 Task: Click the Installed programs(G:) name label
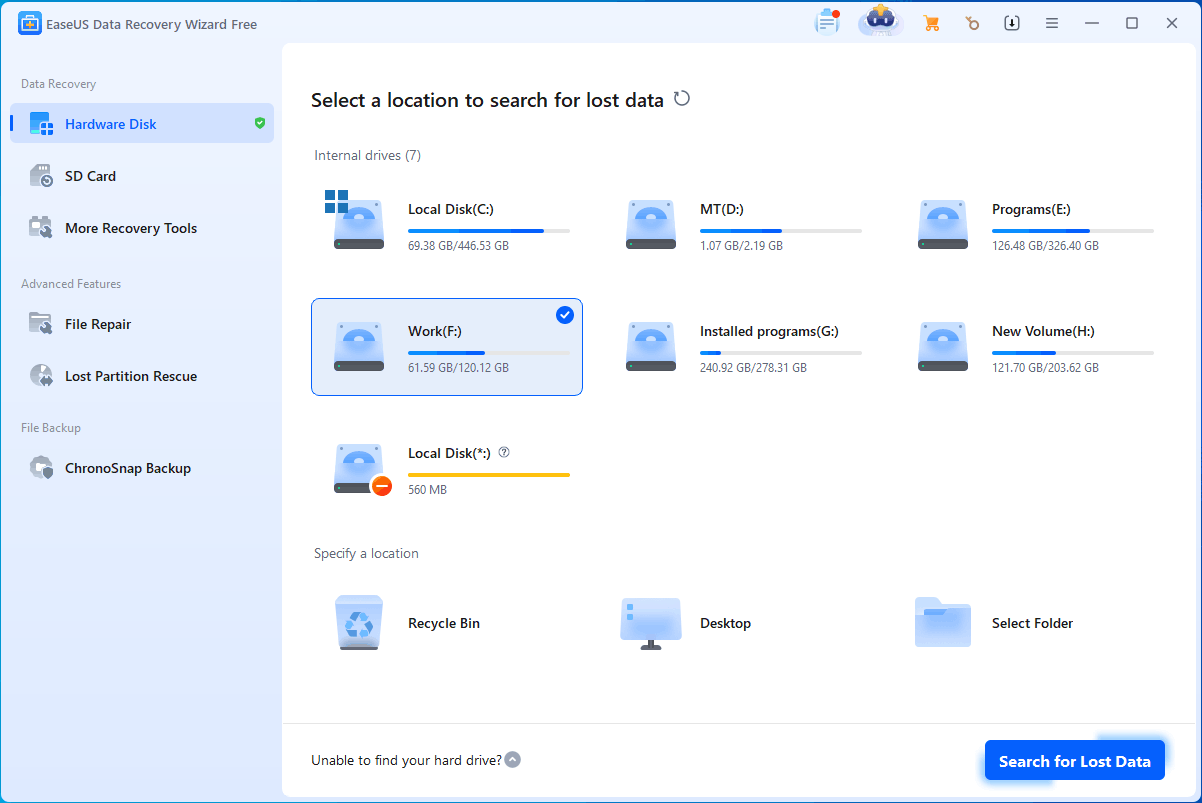pos(769,331)
